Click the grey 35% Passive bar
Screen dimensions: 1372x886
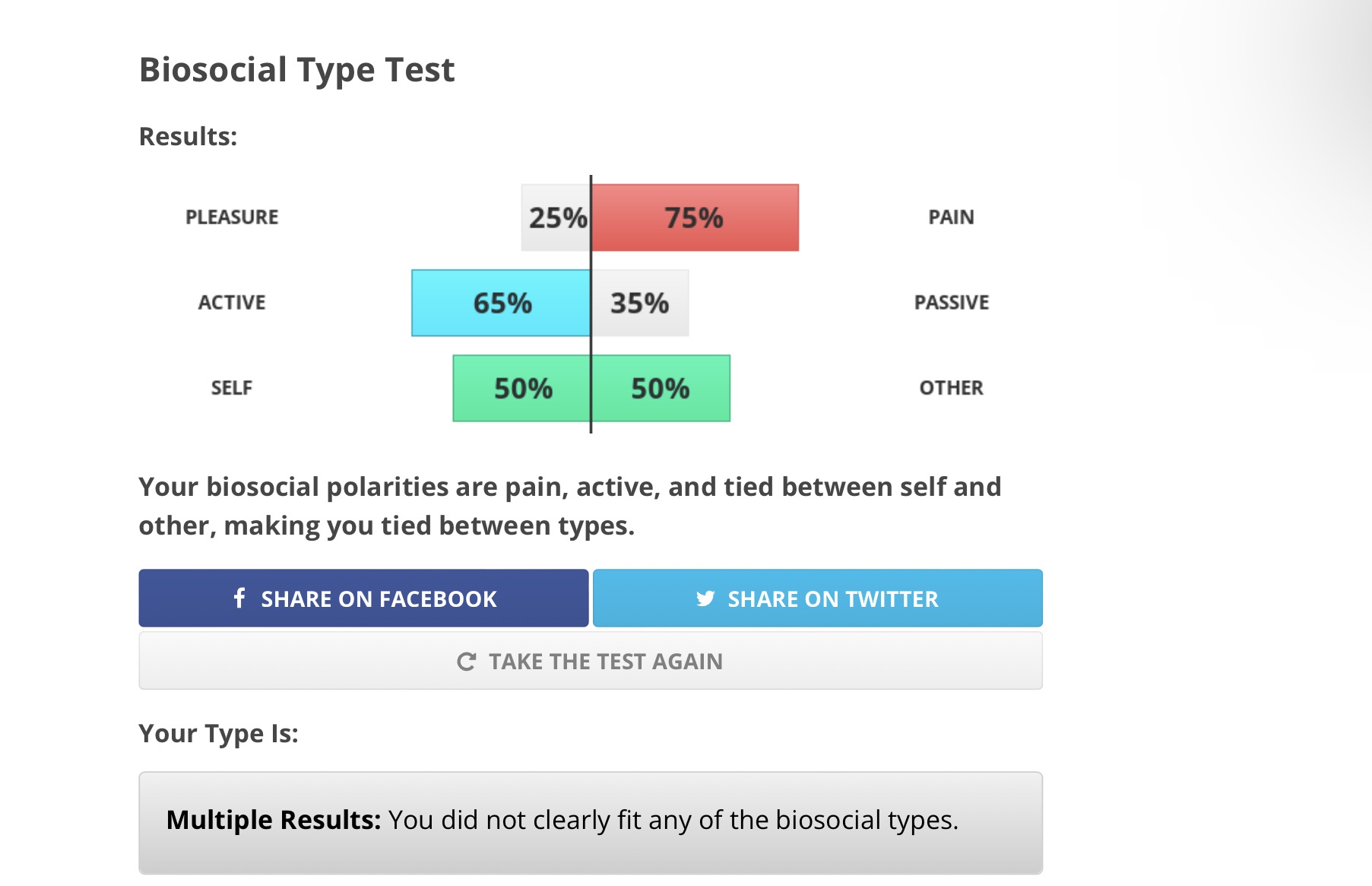(640, 303)
